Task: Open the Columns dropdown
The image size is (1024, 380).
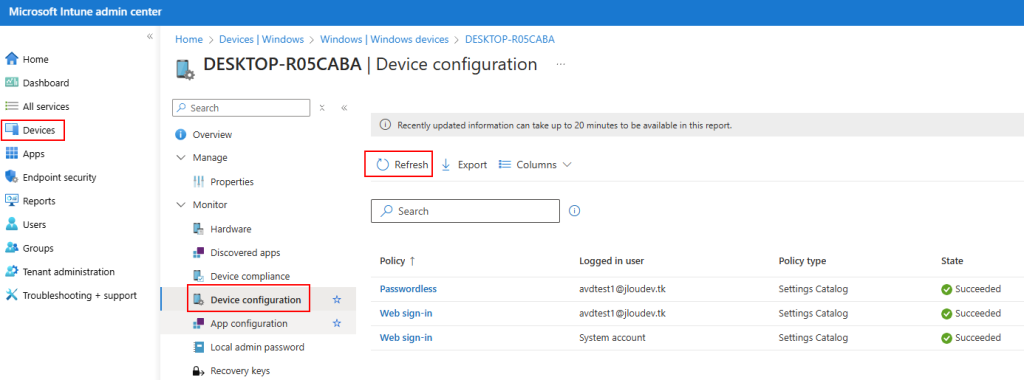Action: click(536, 165)
